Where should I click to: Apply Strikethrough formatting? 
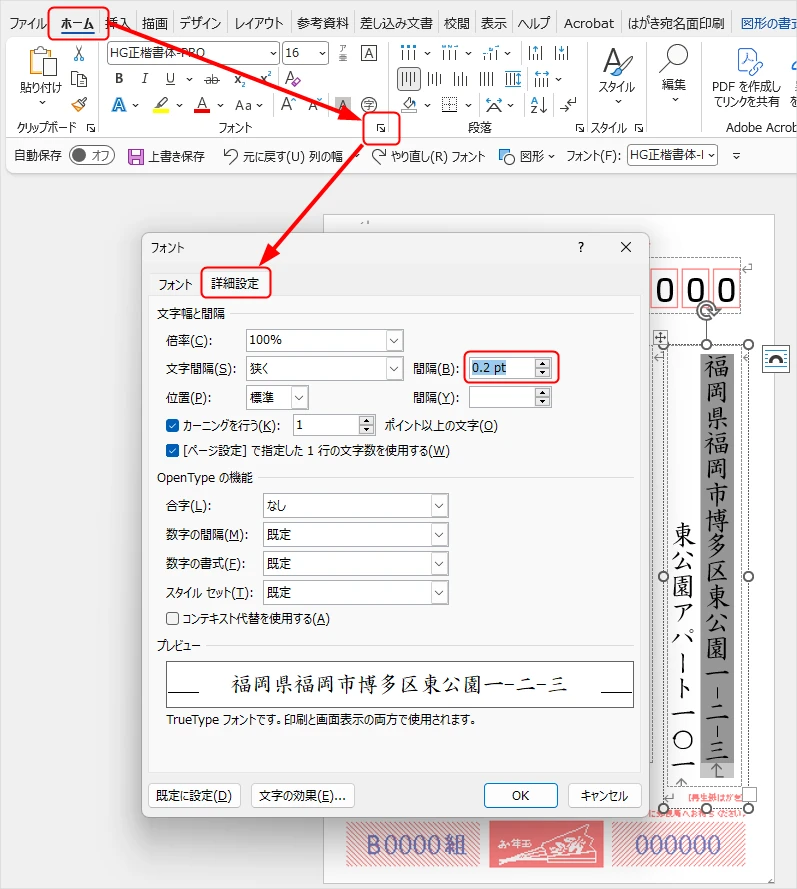[x=211, y=79]
